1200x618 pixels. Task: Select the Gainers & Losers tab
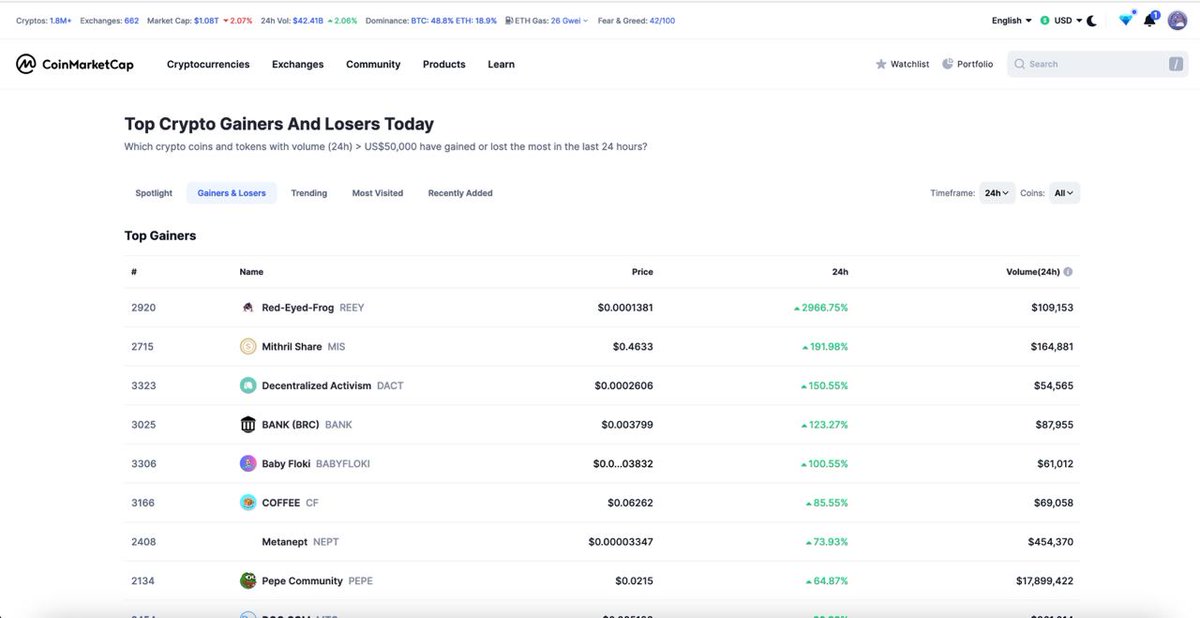pyautogui.click(x=232, y=193)
